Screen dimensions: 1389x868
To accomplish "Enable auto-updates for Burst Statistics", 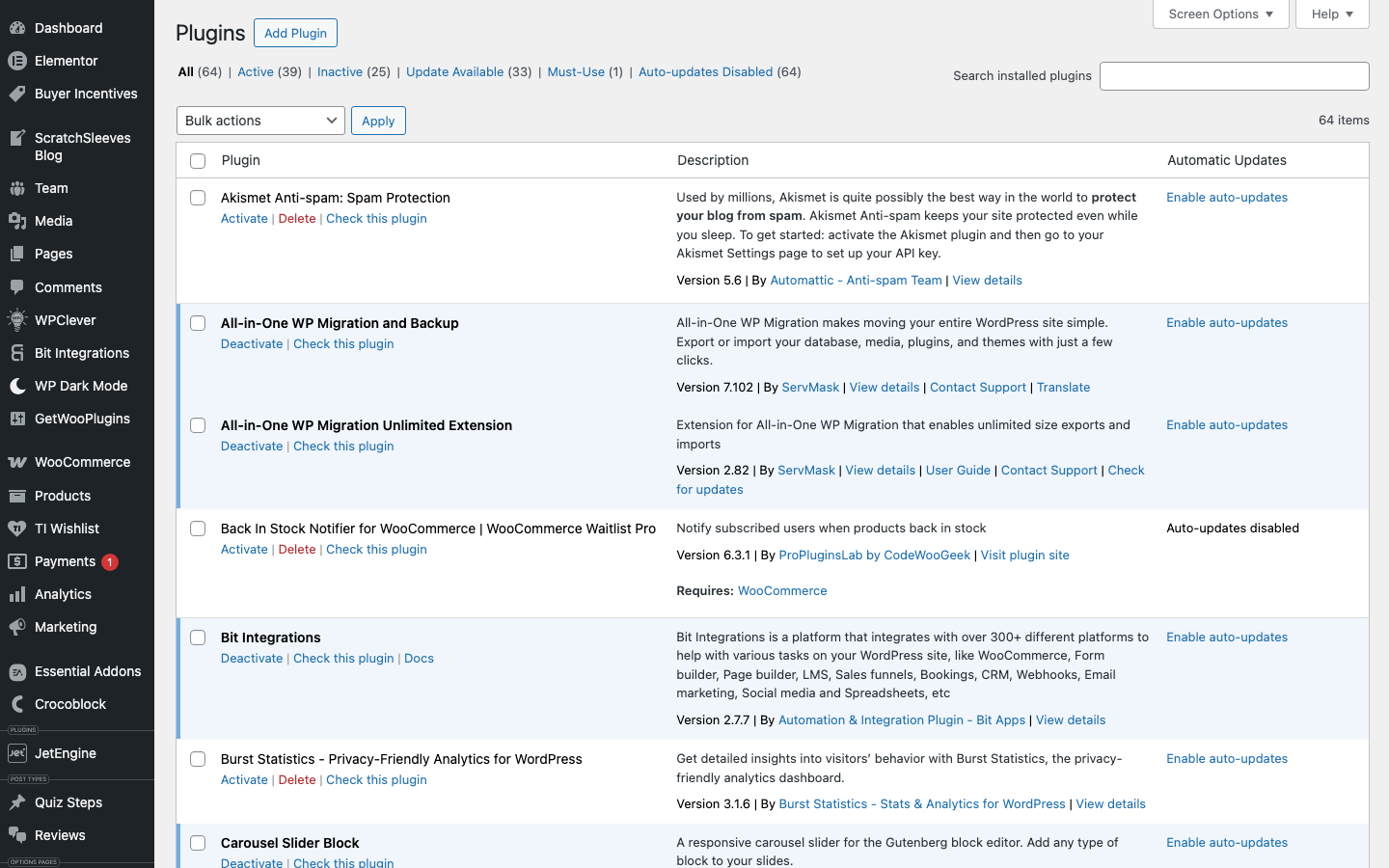I will [1227, 759].
